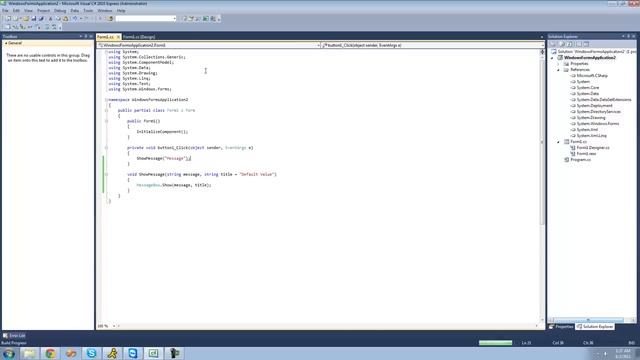The height and width of the screenshot is (360, 640).
Task: Click Show All Files icon in Solution Explorer
Action: (562, 44)
